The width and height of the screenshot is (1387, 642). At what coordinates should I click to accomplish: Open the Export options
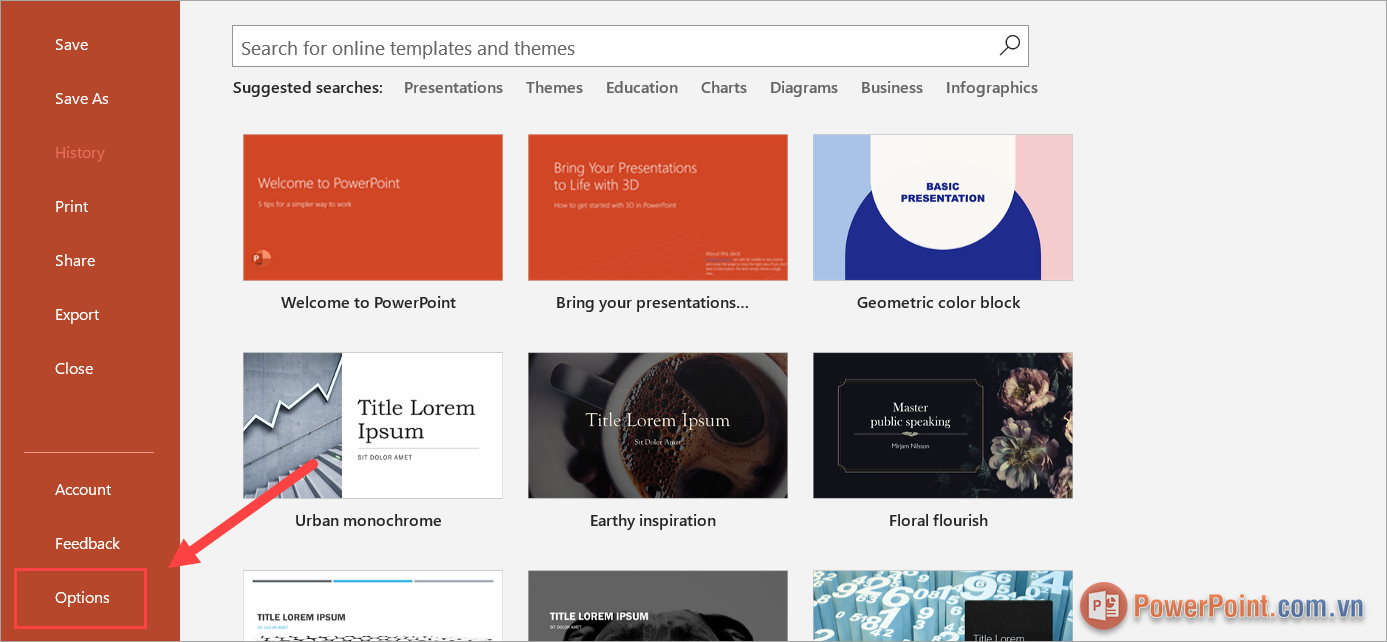point(77,314)
